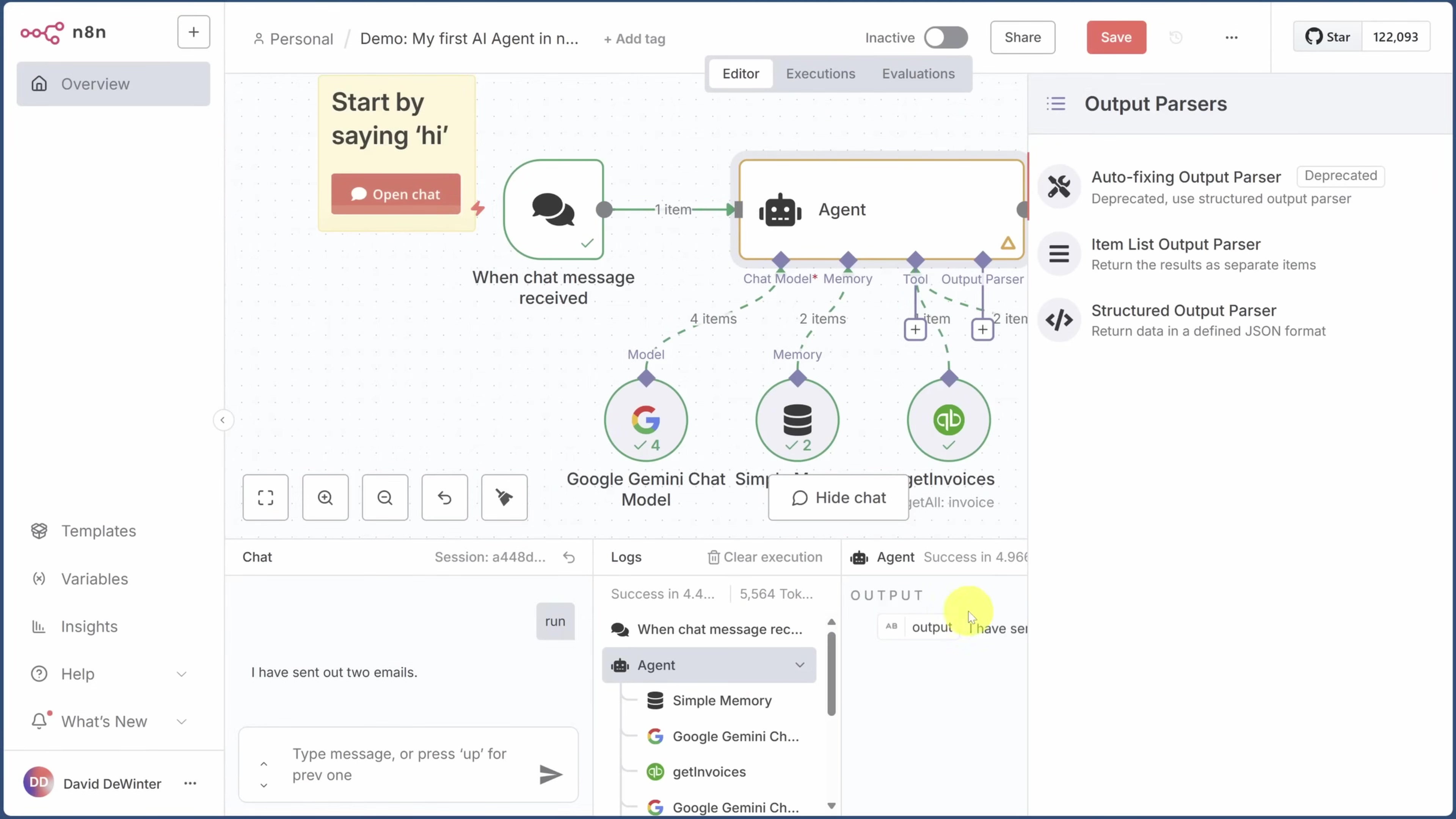Screen dimensions: 1456x819
Task: Save the workflow
Action: point(1116,37)
